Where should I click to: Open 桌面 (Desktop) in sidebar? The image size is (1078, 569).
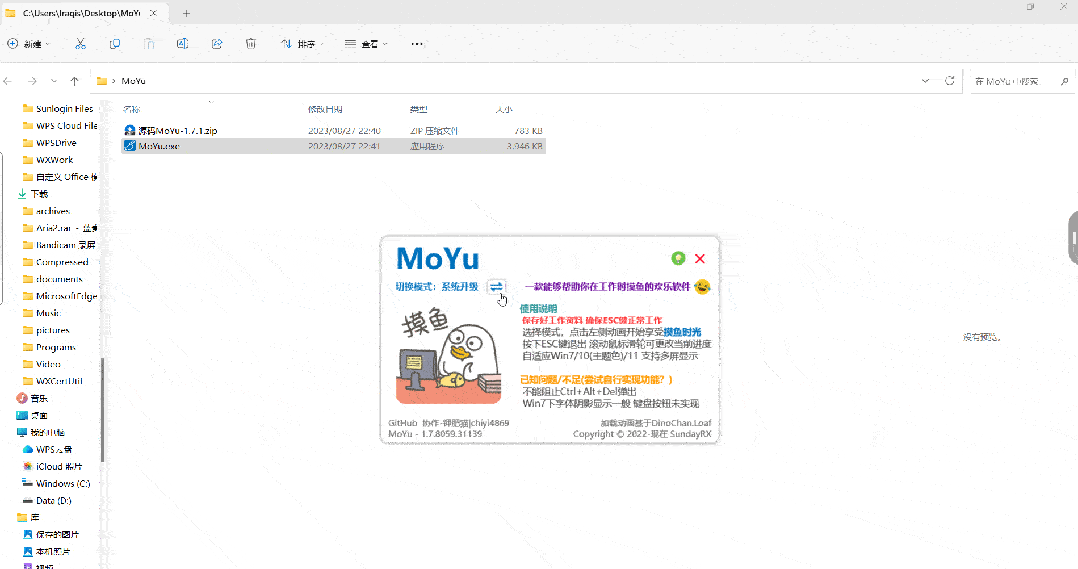point(32,416)
